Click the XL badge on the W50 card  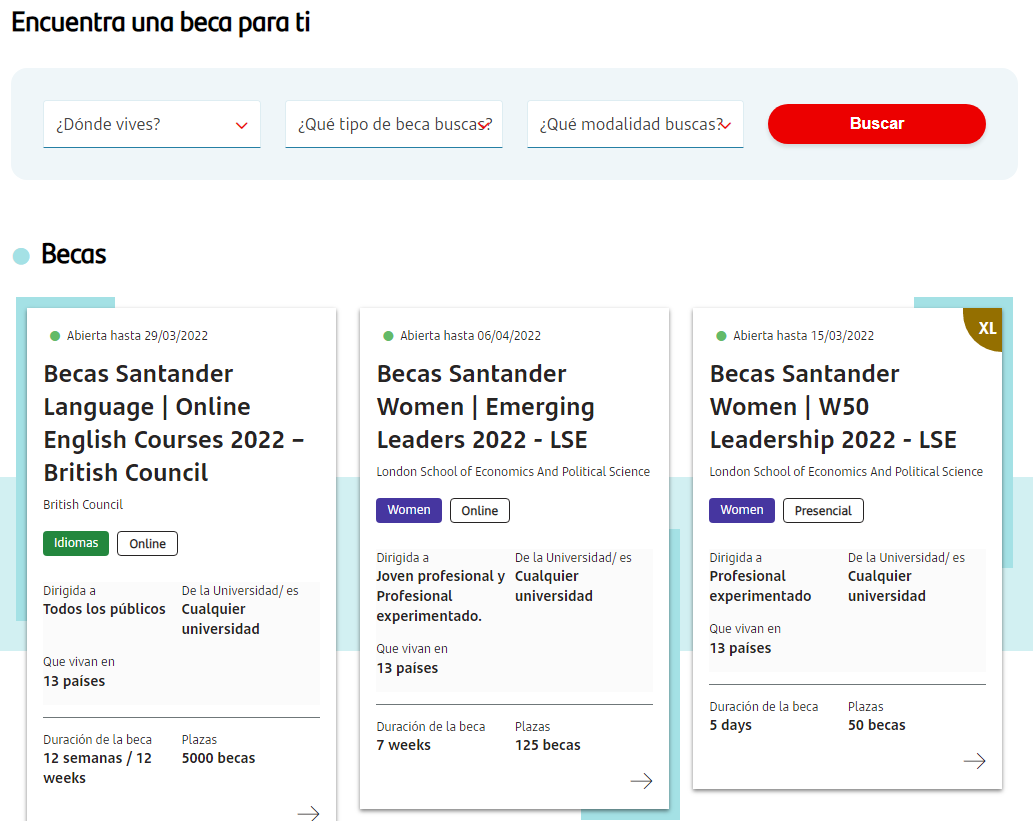click(986, 327)
